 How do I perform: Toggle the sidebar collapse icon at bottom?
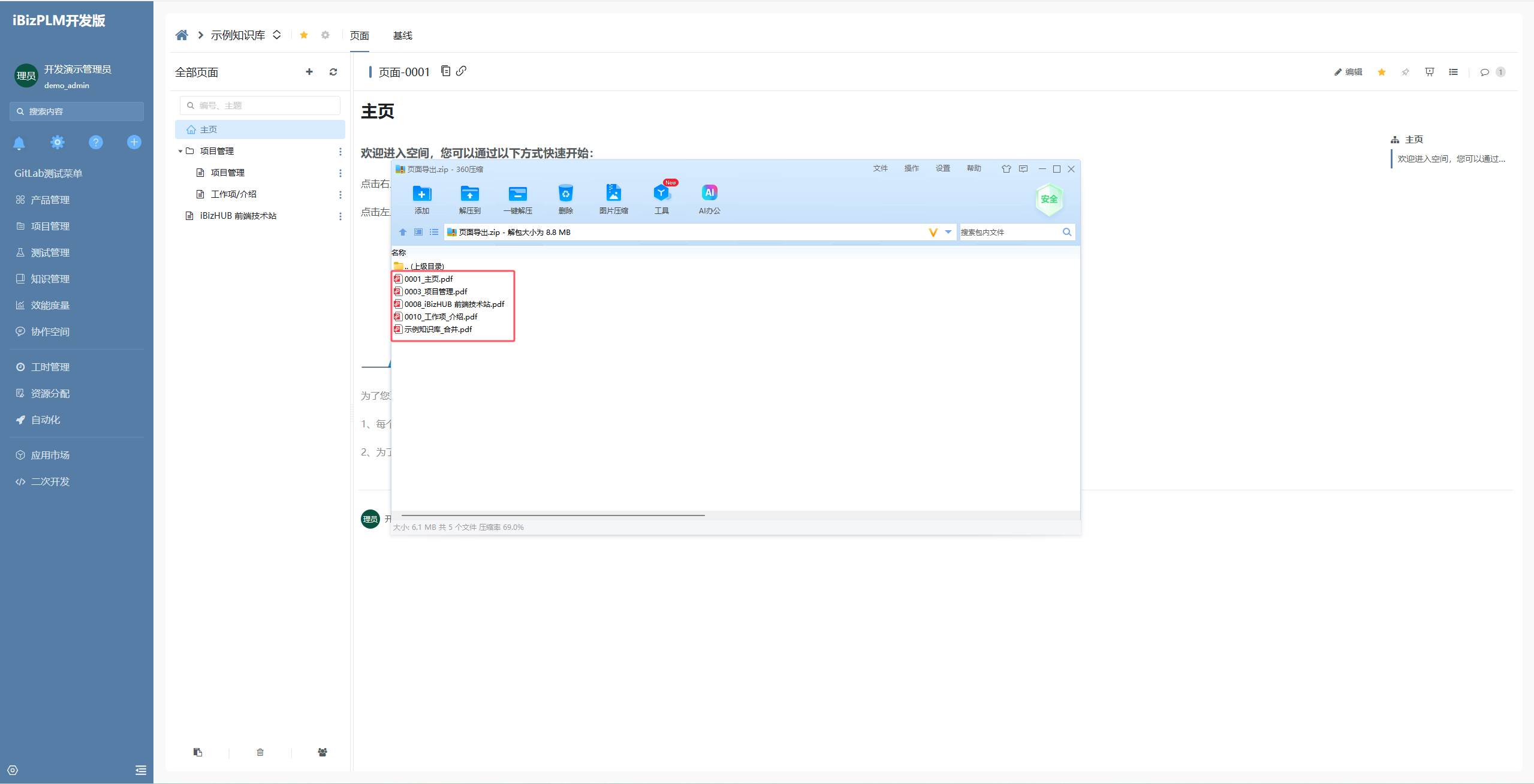141,770
